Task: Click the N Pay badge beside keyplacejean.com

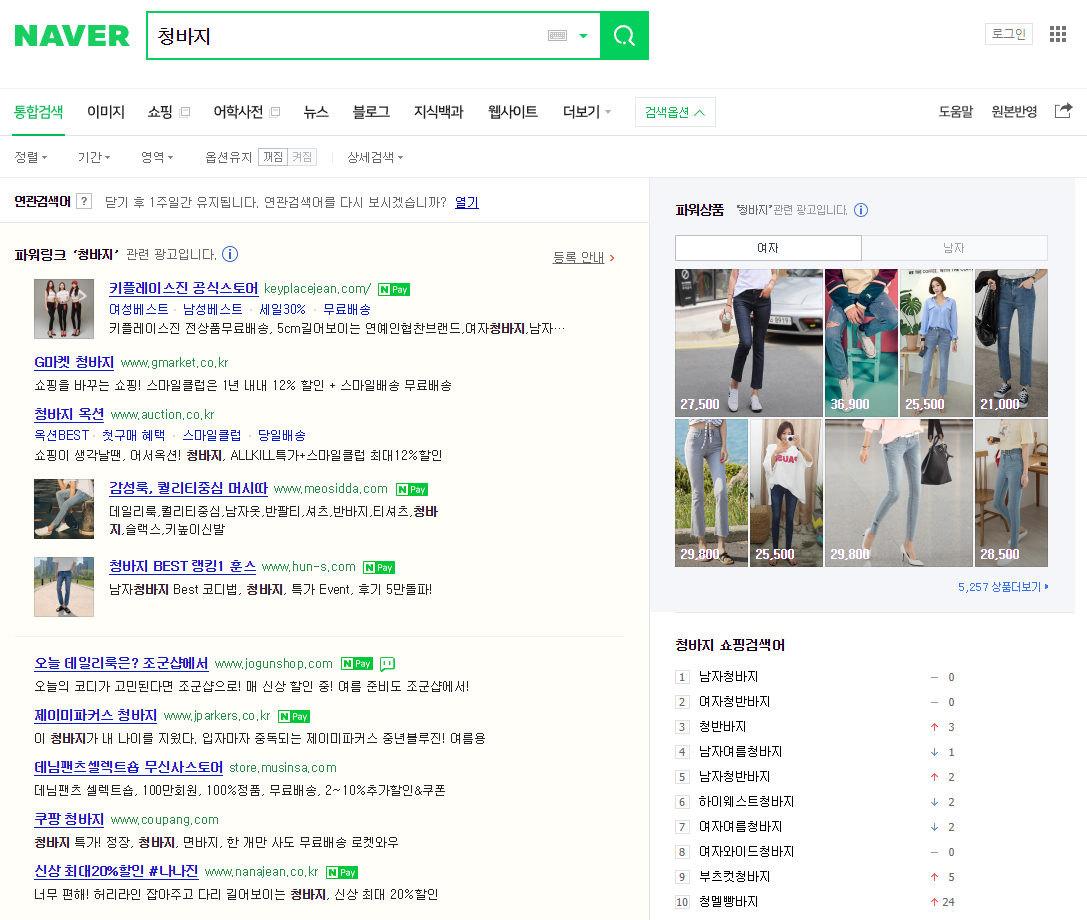Action: tap(394, 290)
